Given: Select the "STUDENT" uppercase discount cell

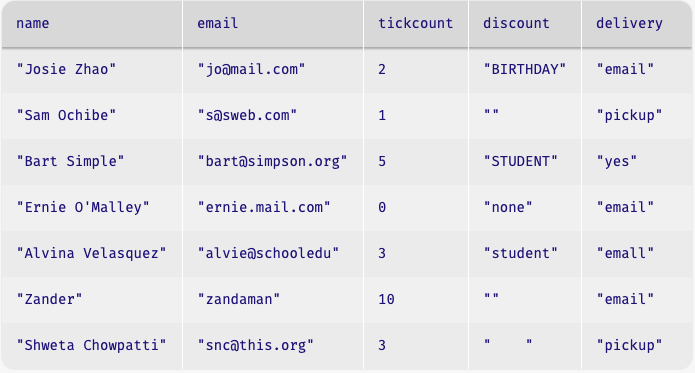Looking at the screenshot, I should (x=525, y=162).
